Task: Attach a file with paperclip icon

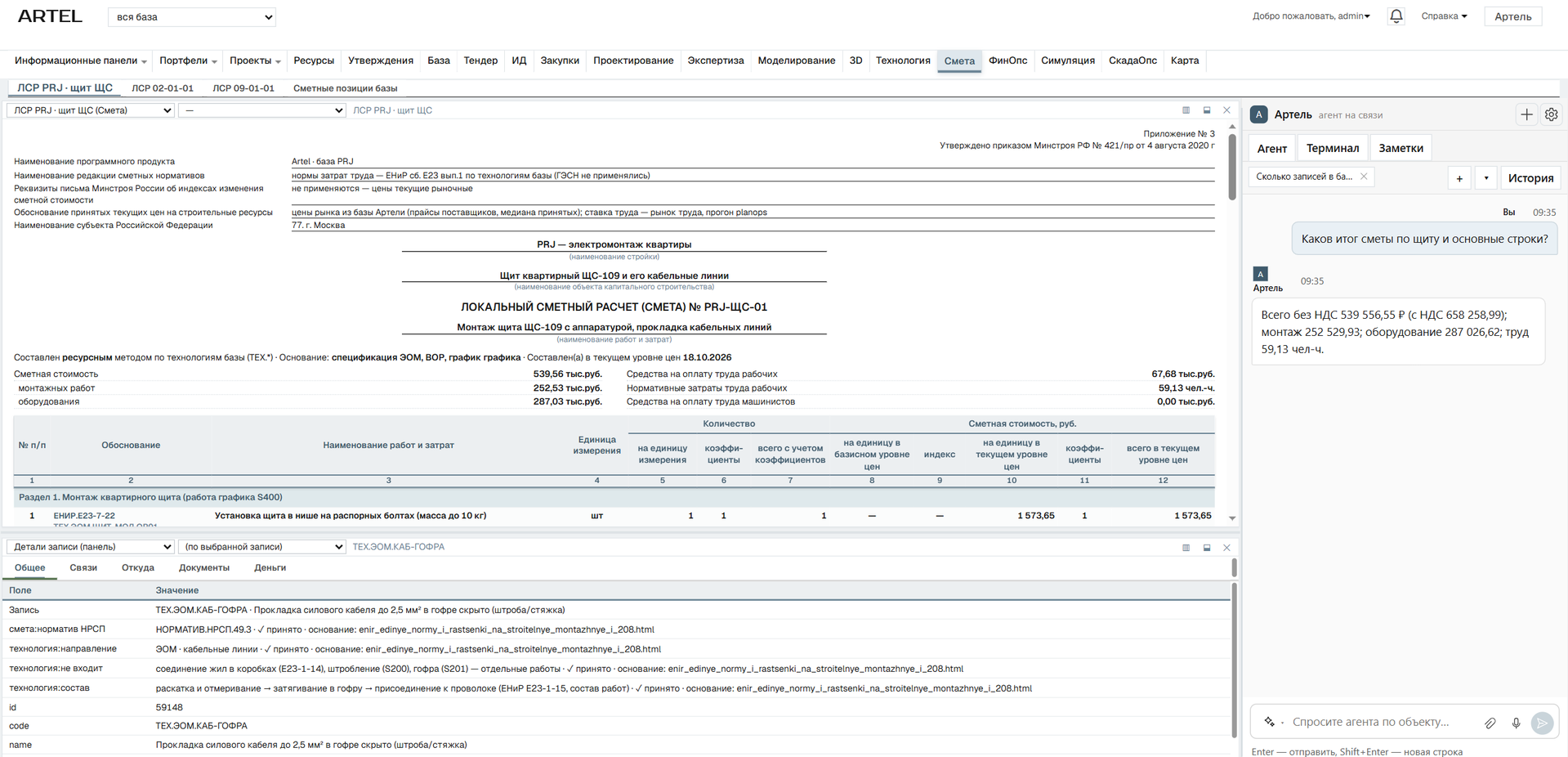Action: [1490, 723]
